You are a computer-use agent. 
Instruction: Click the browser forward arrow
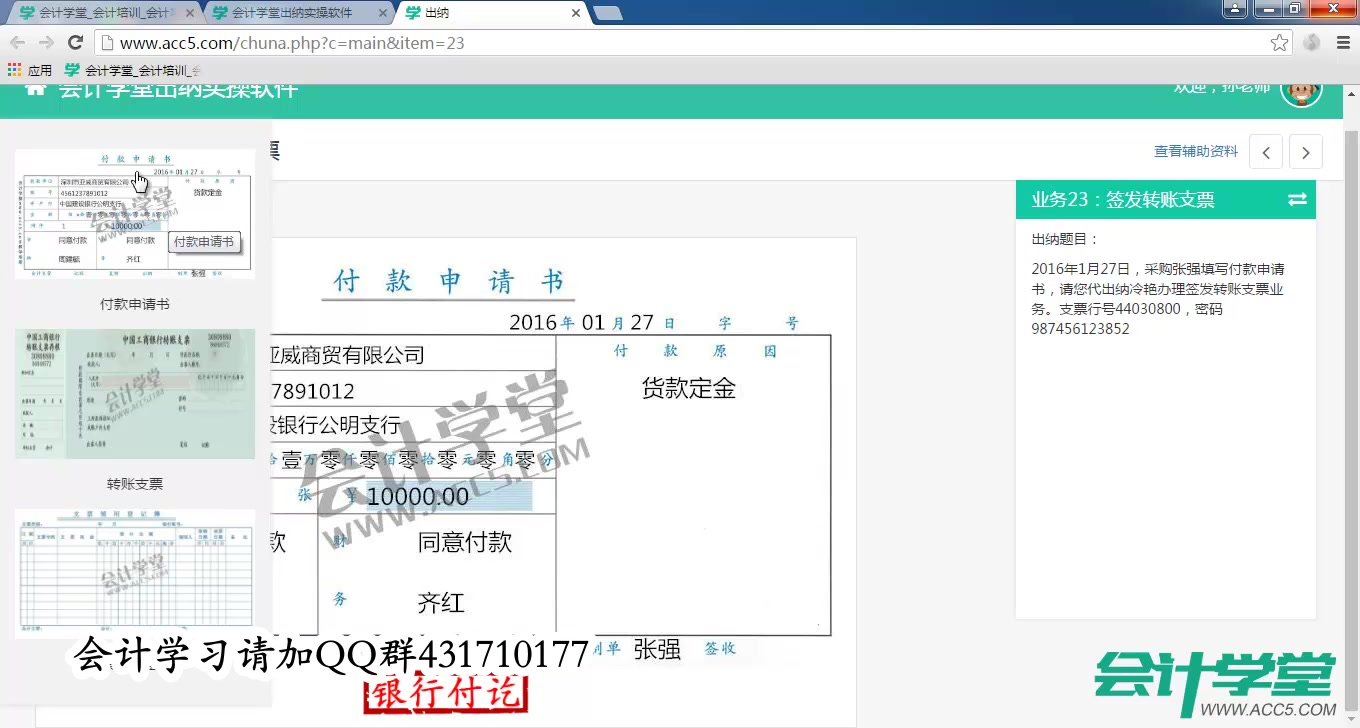(47, 43)
